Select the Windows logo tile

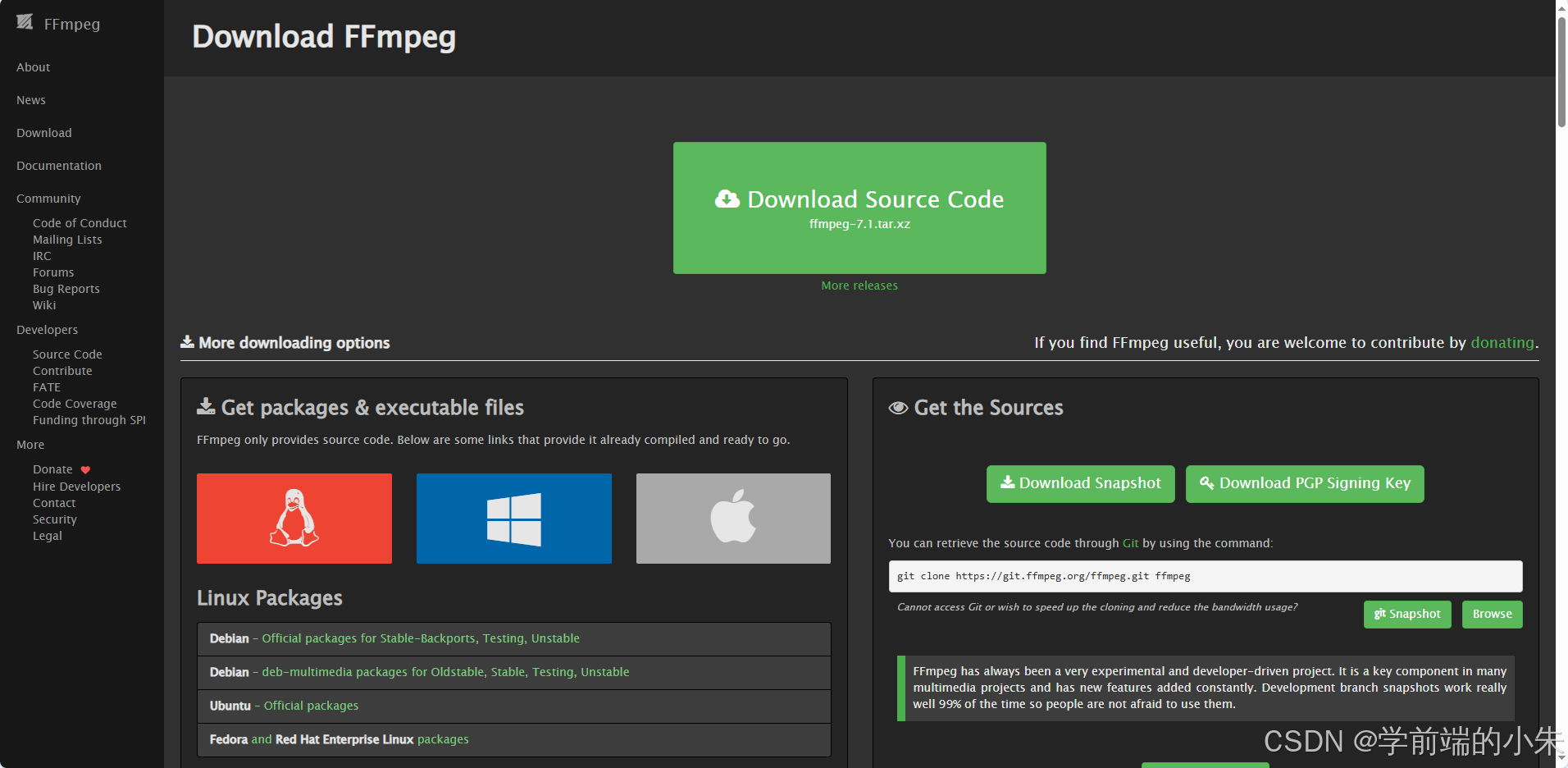[x=514, y=519]
